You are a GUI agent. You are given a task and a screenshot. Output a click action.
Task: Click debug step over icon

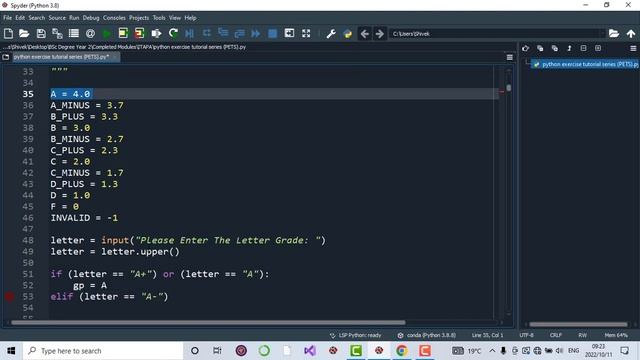point(207,33)
